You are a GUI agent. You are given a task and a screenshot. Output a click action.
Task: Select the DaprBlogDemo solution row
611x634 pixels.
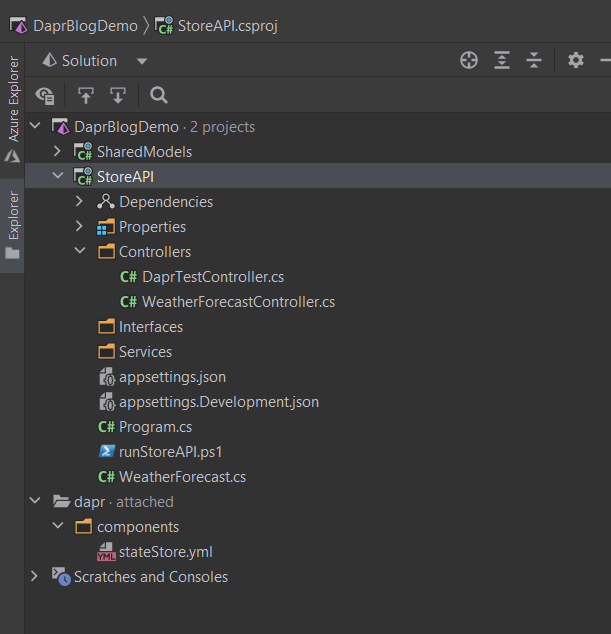[318, 127]
